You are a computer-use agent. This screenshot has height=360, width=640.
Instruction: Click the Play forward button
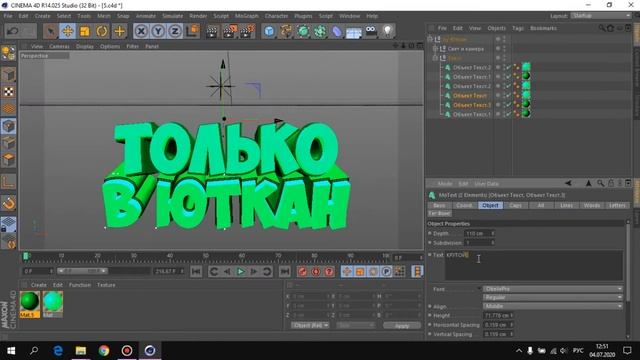coord(241,271)
